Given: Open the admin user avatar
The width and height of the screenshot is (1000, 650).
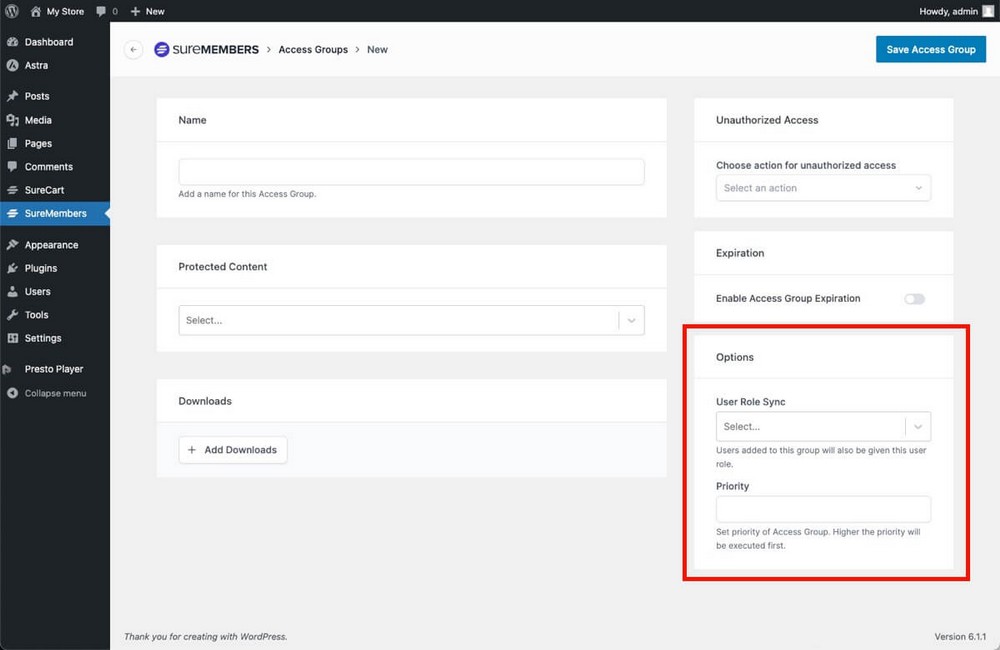Looking at the screenshot, I should pyautogui.click(x=988, y=11).
